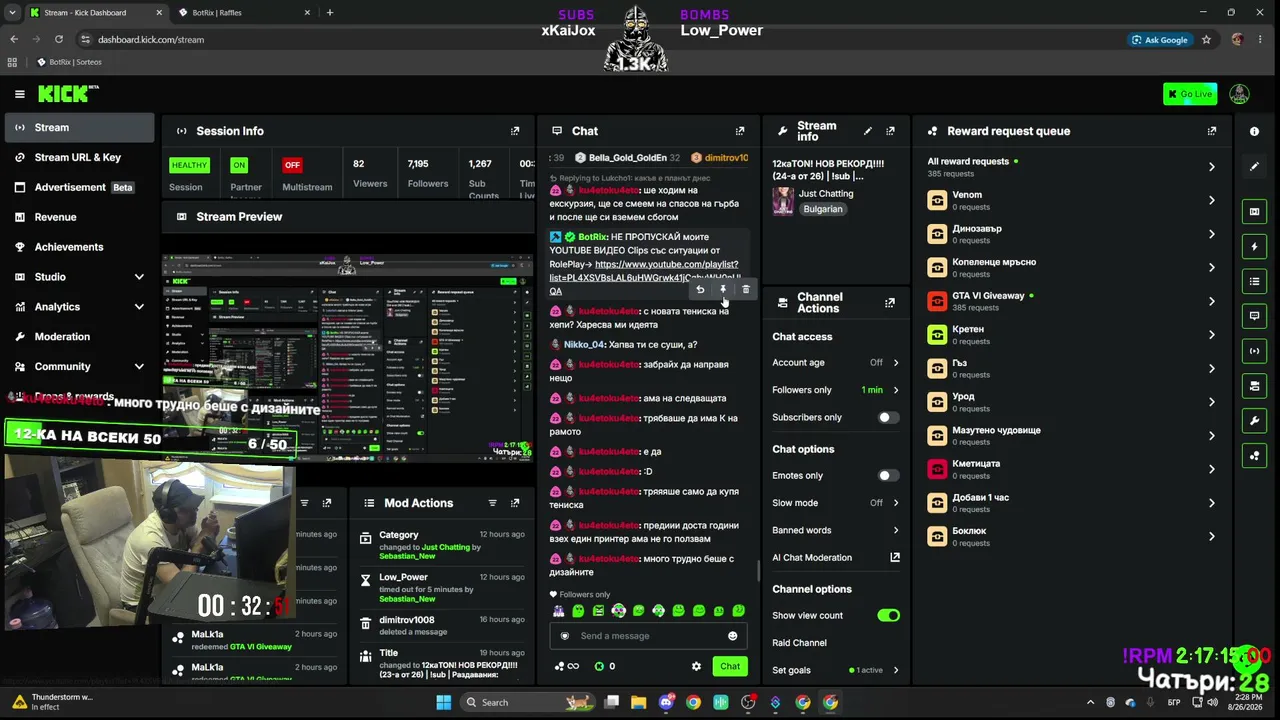Pop out the Channel Actions panel

pos(890,303)
